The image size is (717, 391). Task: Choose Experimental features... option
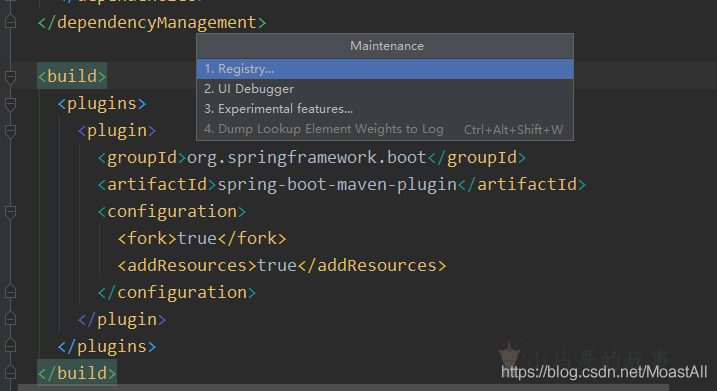[x=385, y=109]
